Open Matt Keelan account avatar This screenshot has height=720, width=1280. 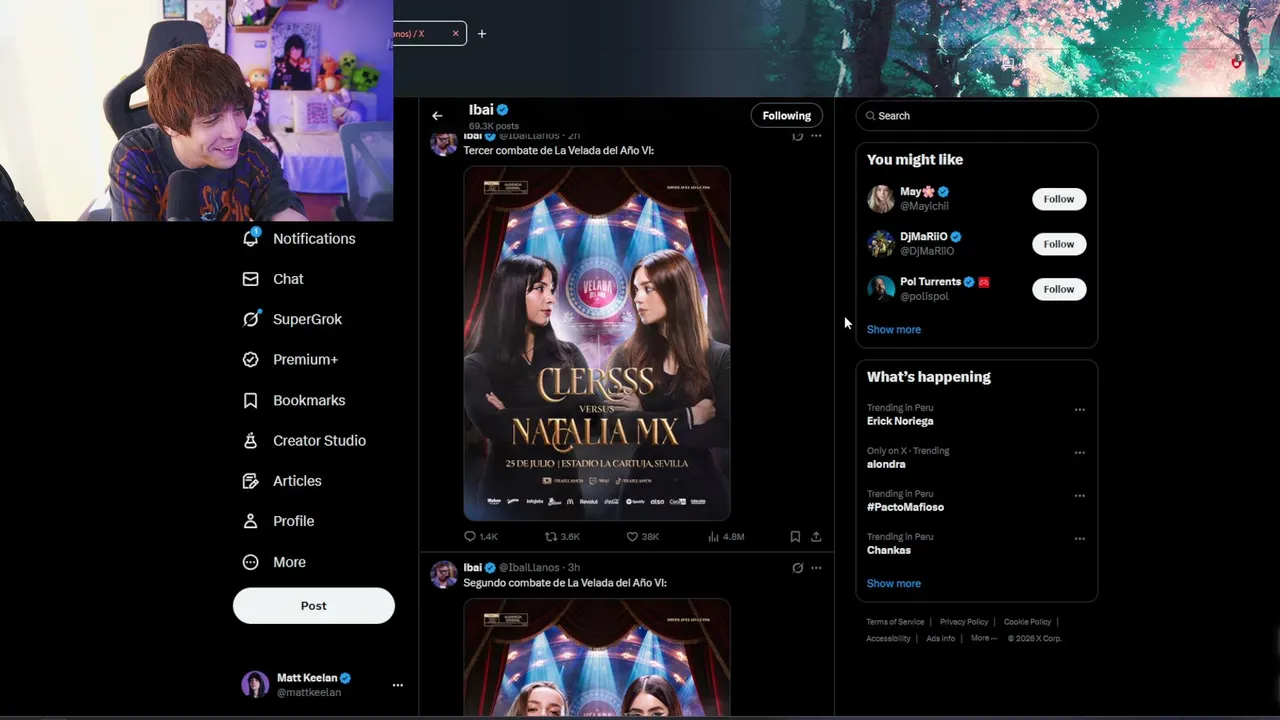pyautogui.click(x=255, y=685)
